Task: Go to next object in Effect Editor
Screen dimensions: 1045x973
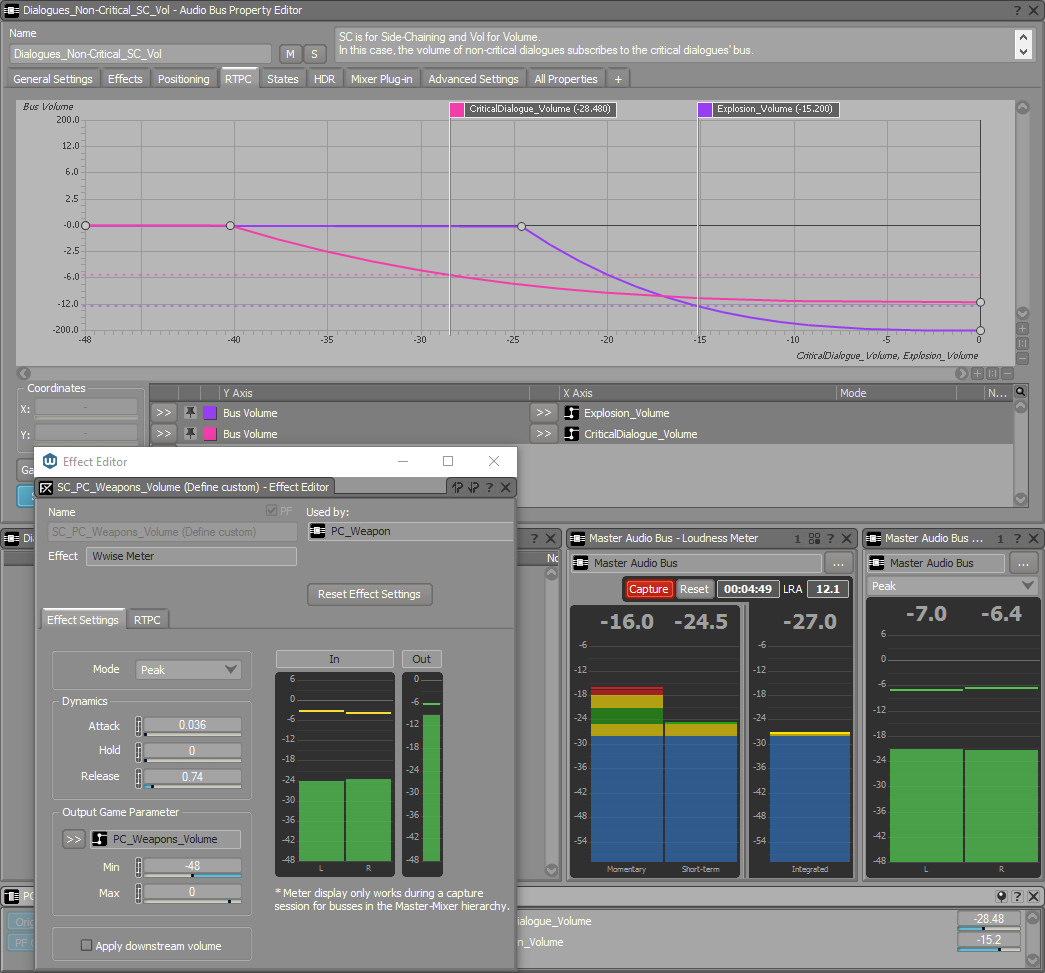Action: pos(473,487)
